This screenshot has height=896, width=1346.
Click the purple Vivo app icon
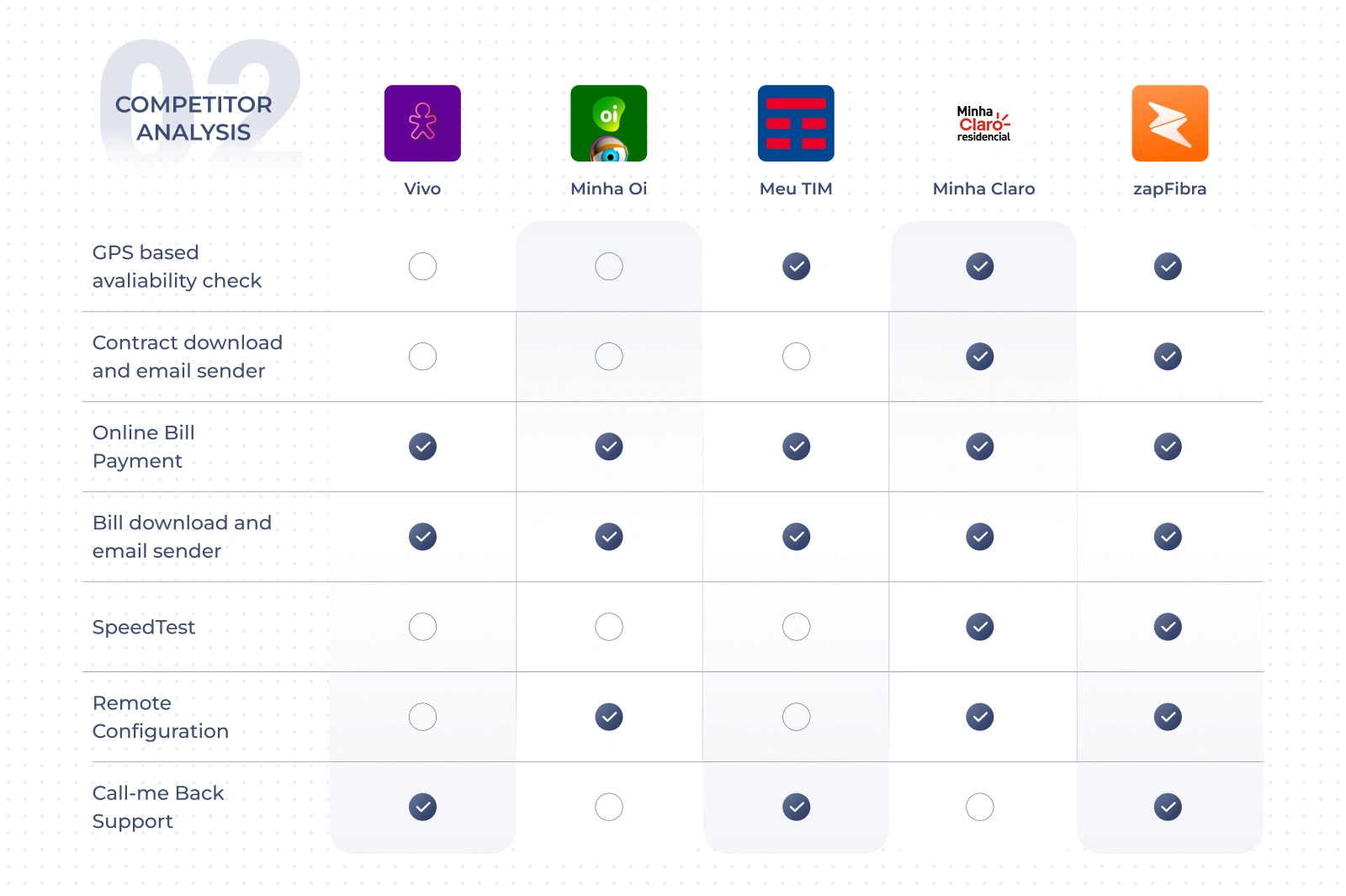pyautogui.click(x=422, y=123)
